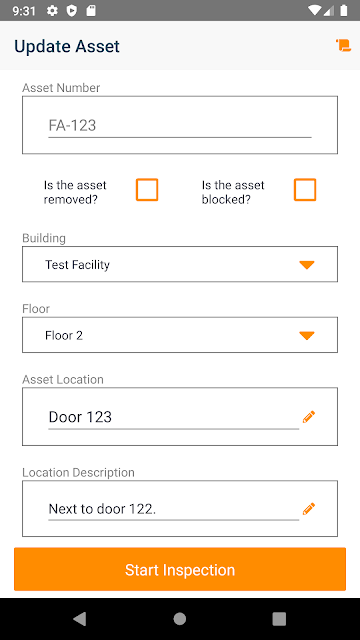The image size is (360, 640).
Task: Open the orange scroll icon in header
Action: [343, 45]
